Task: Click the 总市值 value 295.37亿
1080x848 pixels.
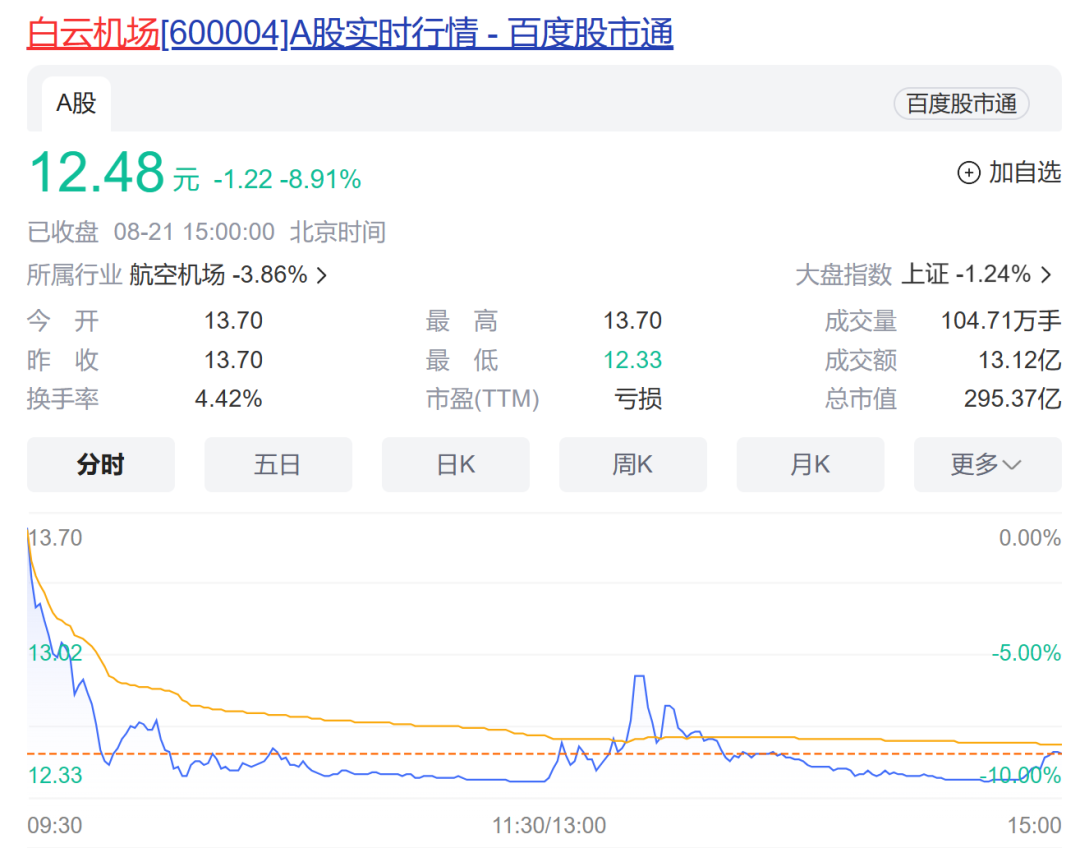Action: 1012,398
